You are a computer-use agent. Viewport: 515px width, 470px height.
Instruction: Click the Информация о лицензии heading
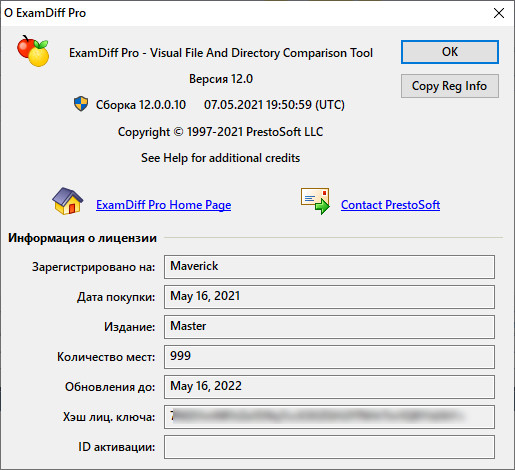click(82, 238)
